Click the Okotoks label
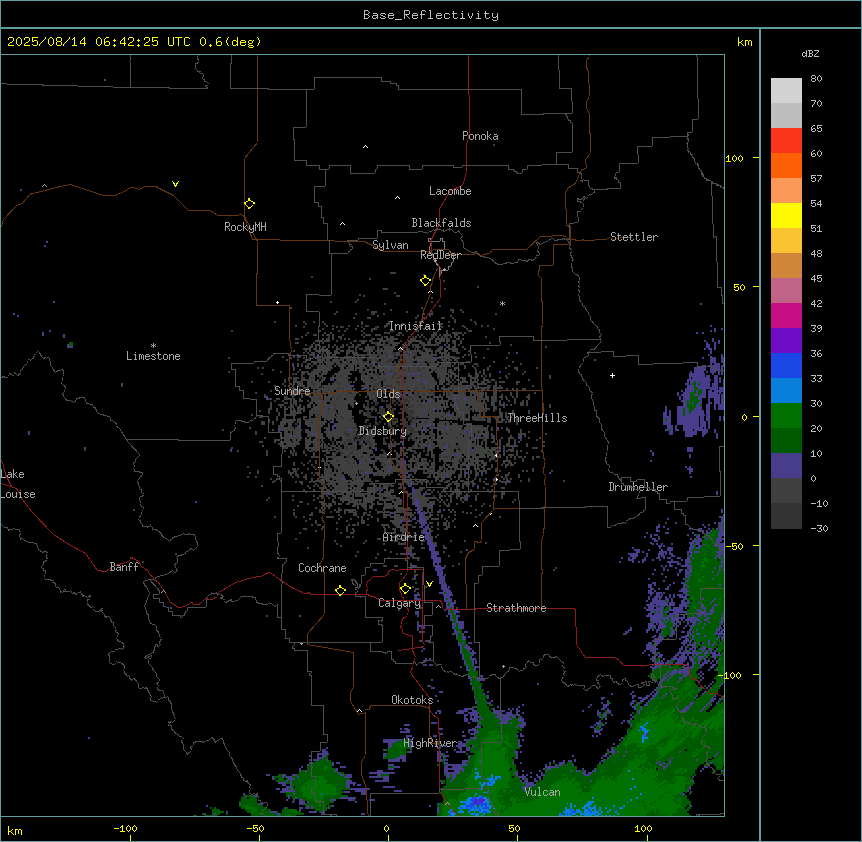Screen dimensions: 862x842 point(412,700)
